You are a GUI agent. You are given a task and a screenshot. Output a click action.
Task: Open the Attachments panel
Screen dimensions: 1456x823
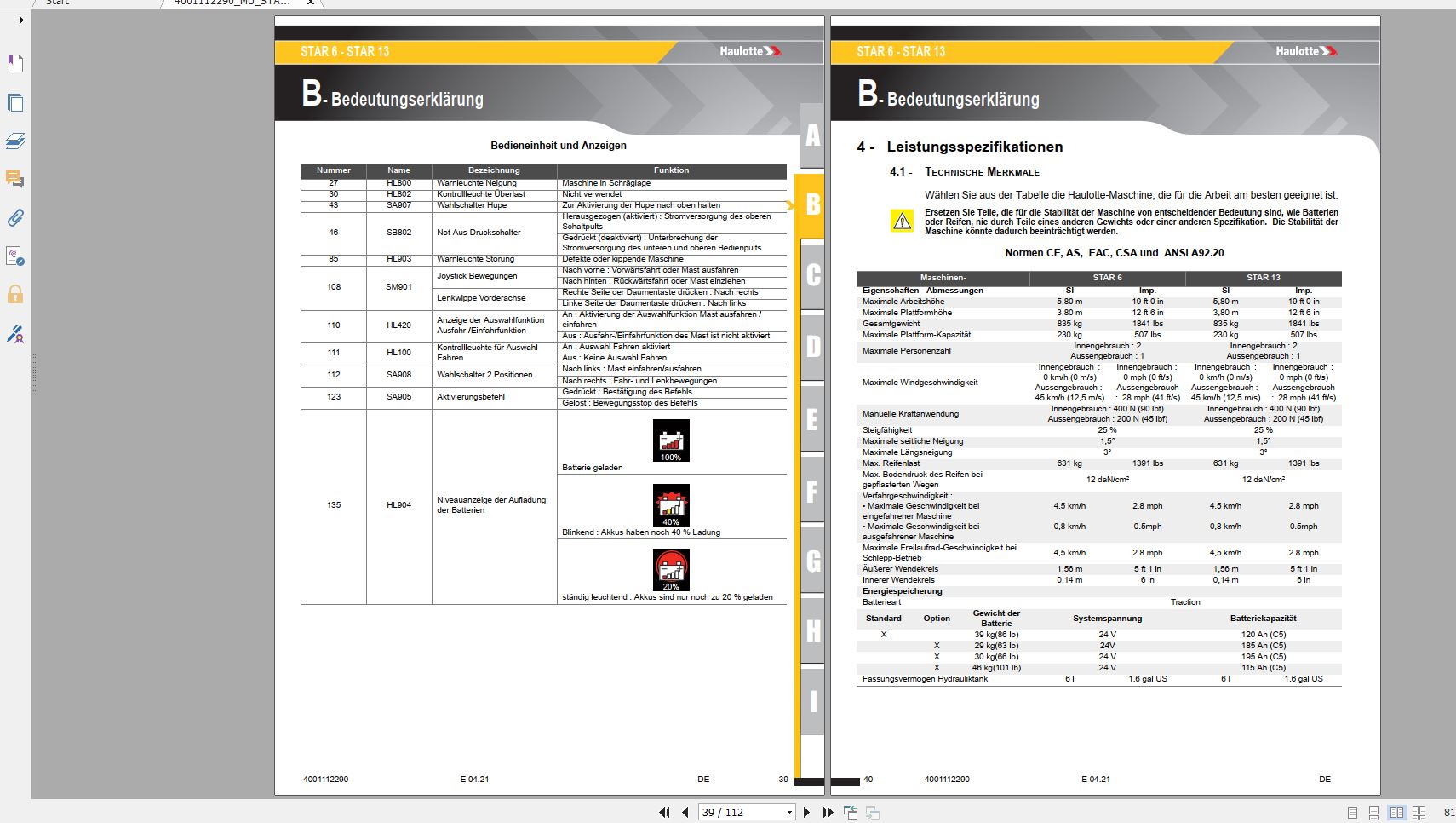pos(15,218)
